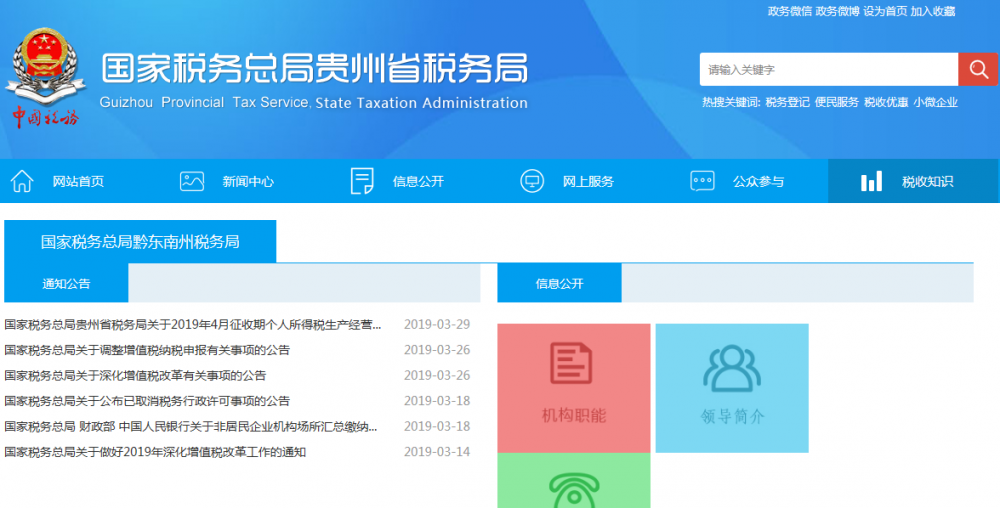Click the red search magnifier button
Viewport: 1000px width, 508px height.
[978, 69]
